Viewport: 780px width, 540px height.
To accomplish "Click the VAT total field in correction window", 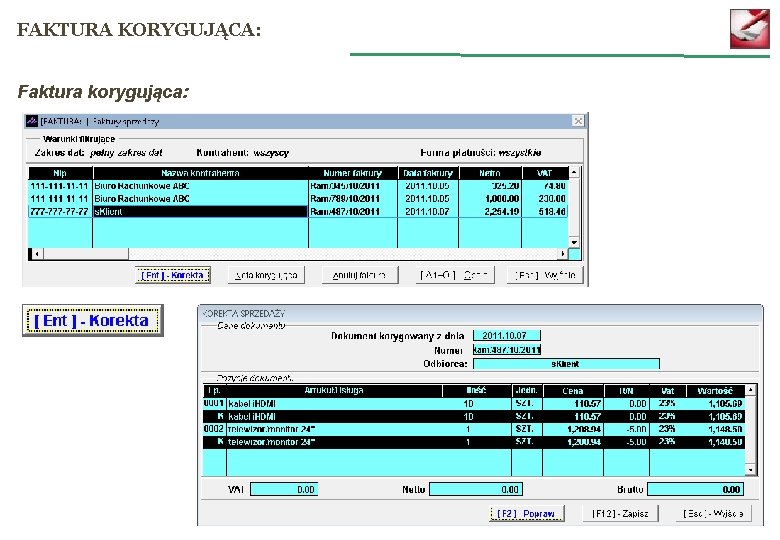I will pos(284,489).
